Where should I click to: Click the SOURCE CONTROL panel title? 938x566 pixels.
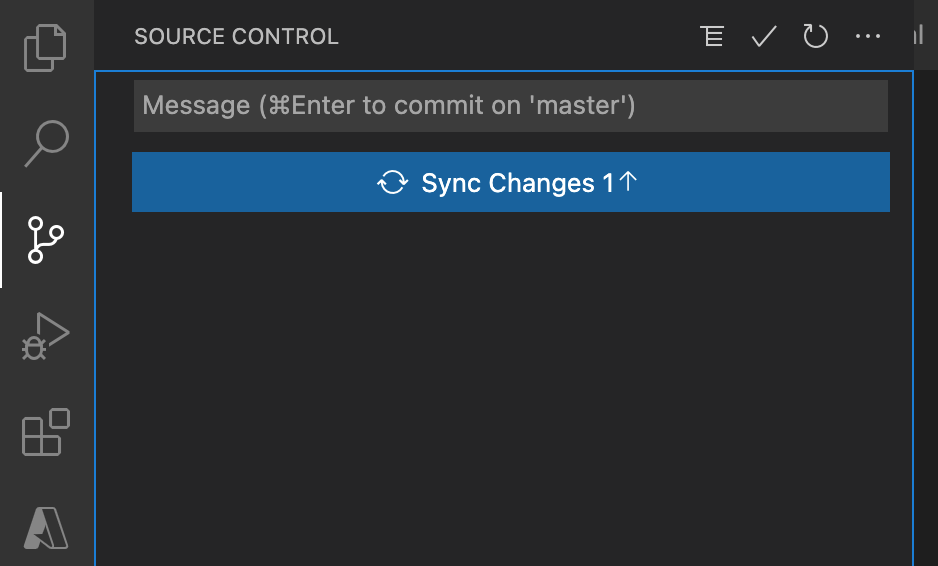pyautogui.click(x=236, y=37)
